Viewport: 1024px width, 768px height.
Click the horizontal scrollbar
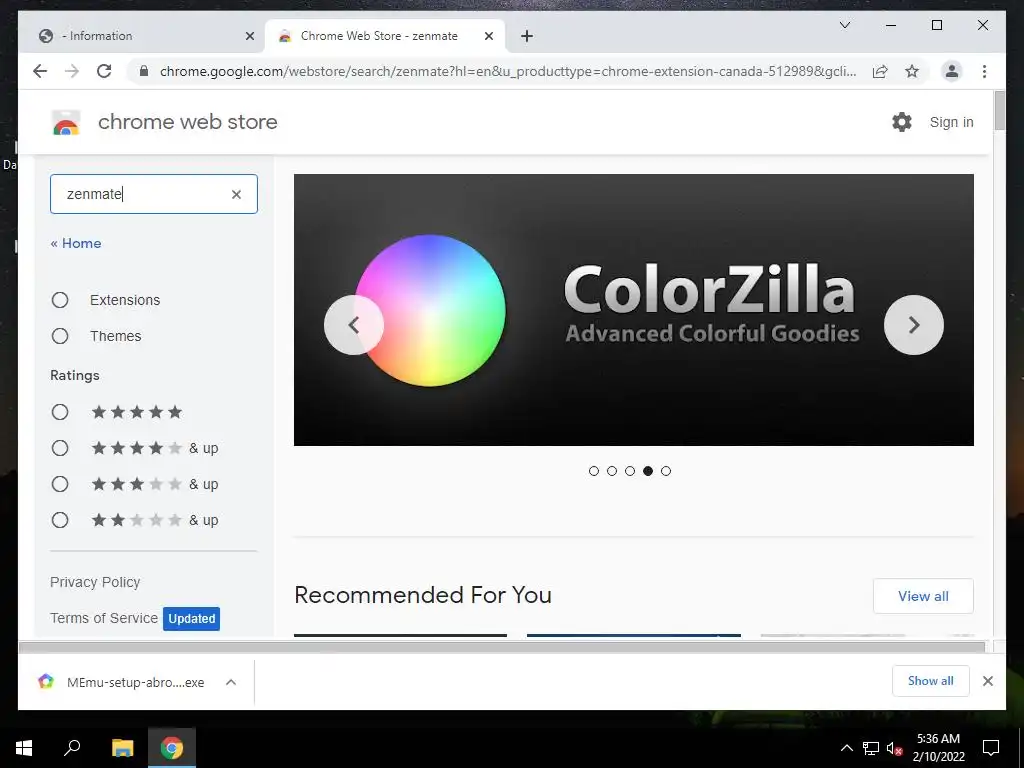click(x=502, y=647)
